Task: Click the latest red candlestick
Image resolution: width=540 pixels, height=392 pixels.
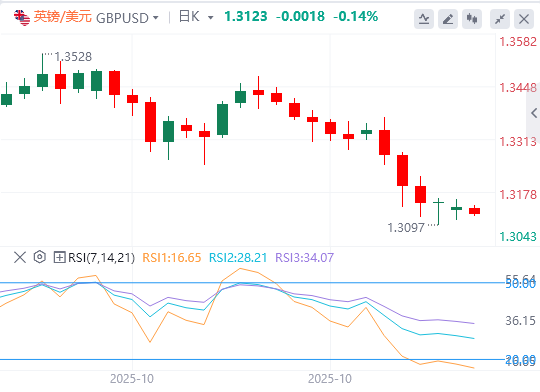Action: 475,211
